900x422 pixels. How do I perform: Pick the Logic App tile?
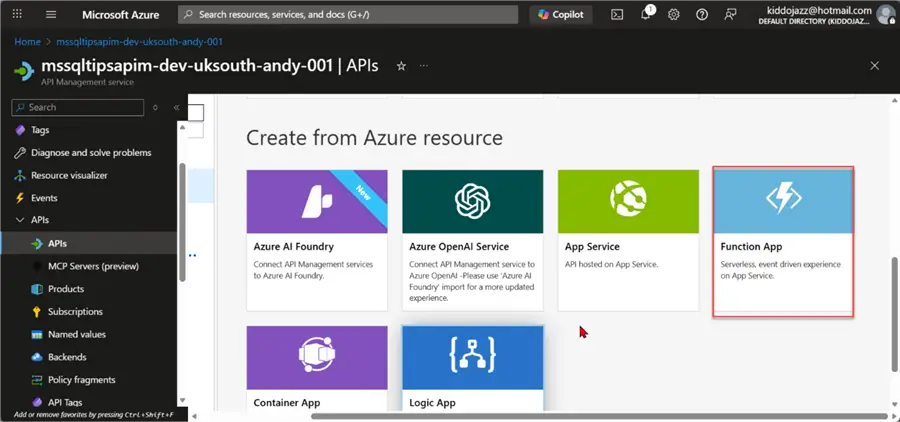(472, 368)
